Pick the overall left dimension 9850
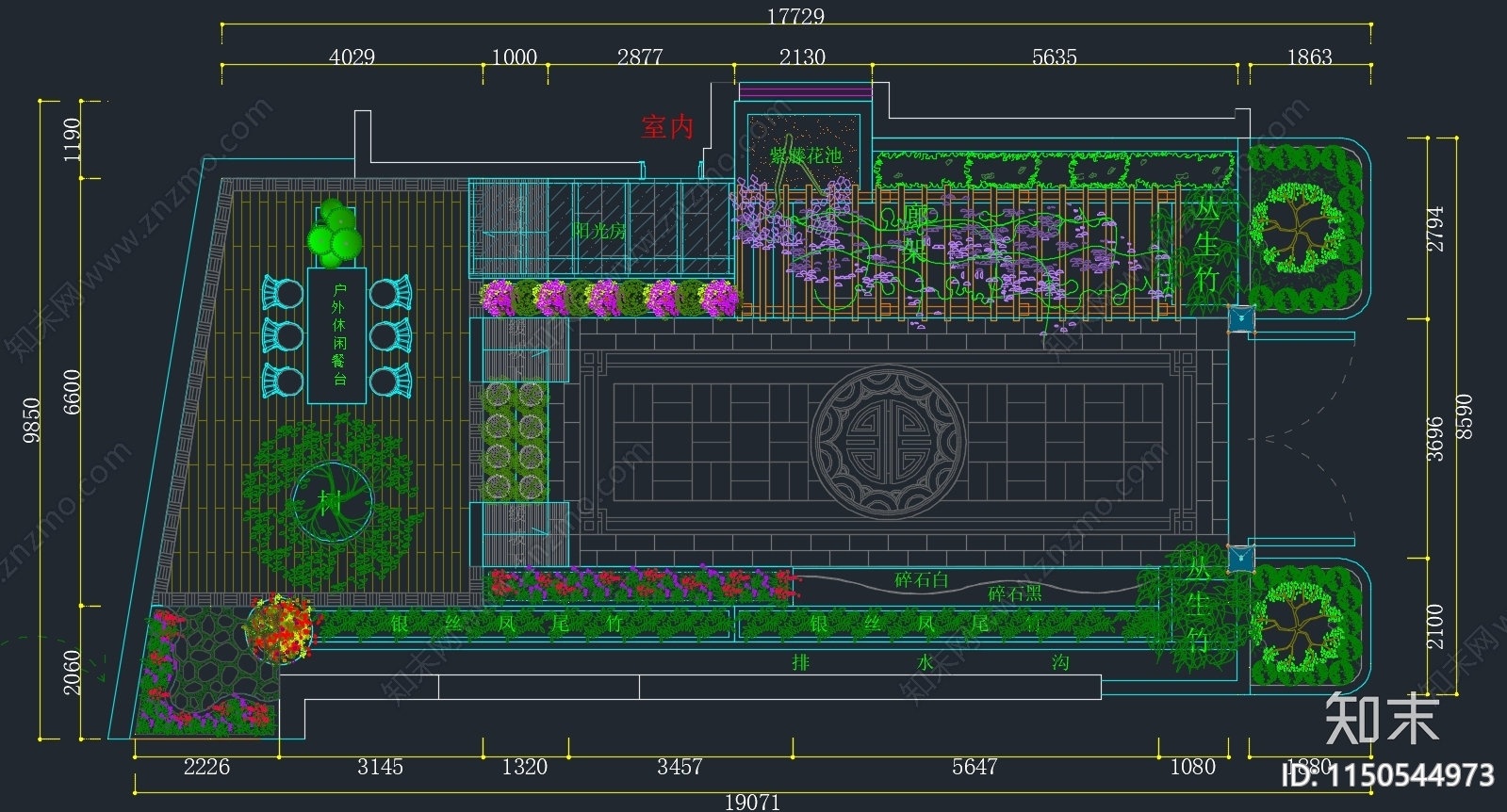Image resolution: width=1507 pixels, height=812 pixels. 31,420
